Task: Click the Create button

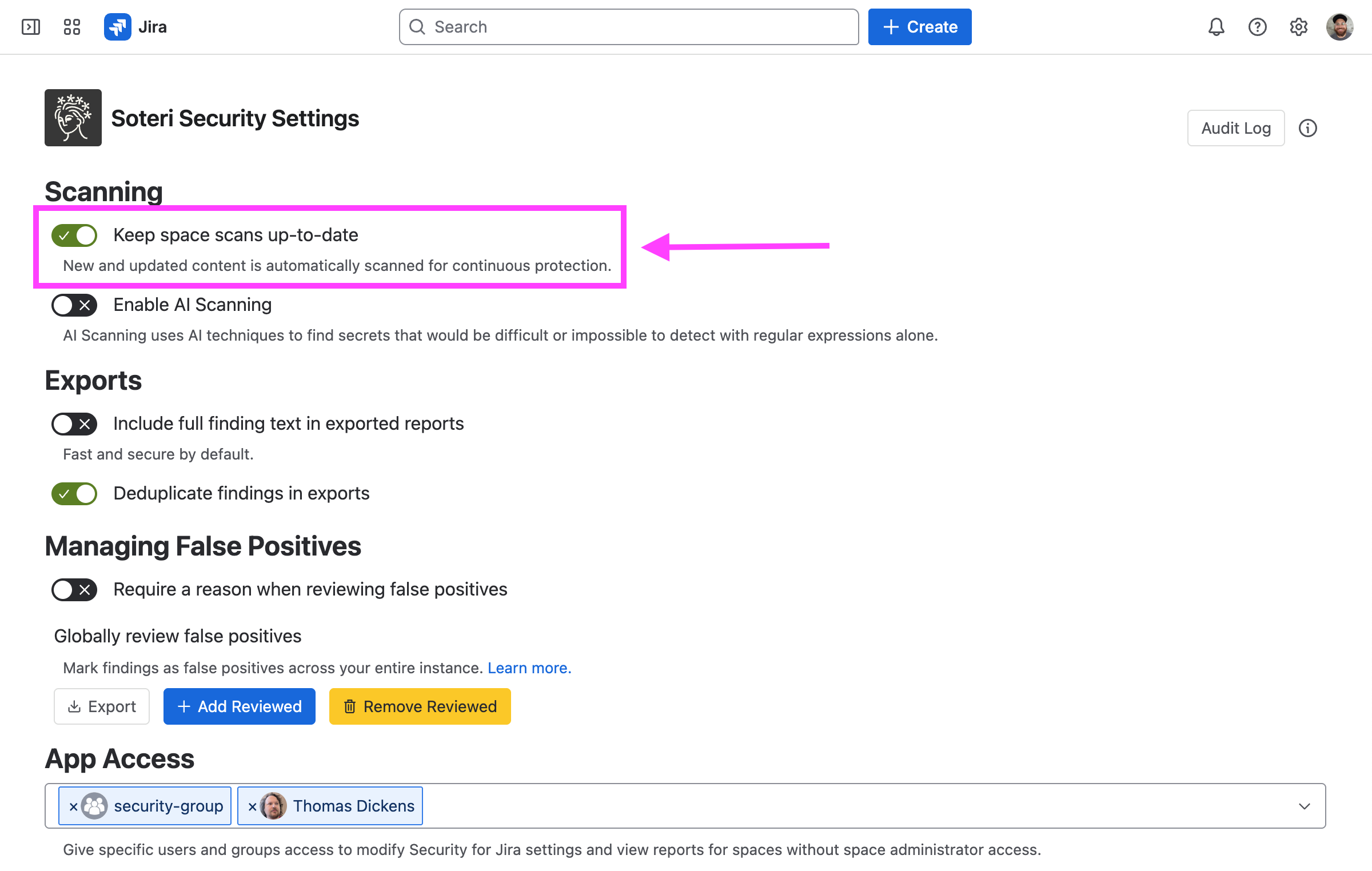Action: pos(920,27)
